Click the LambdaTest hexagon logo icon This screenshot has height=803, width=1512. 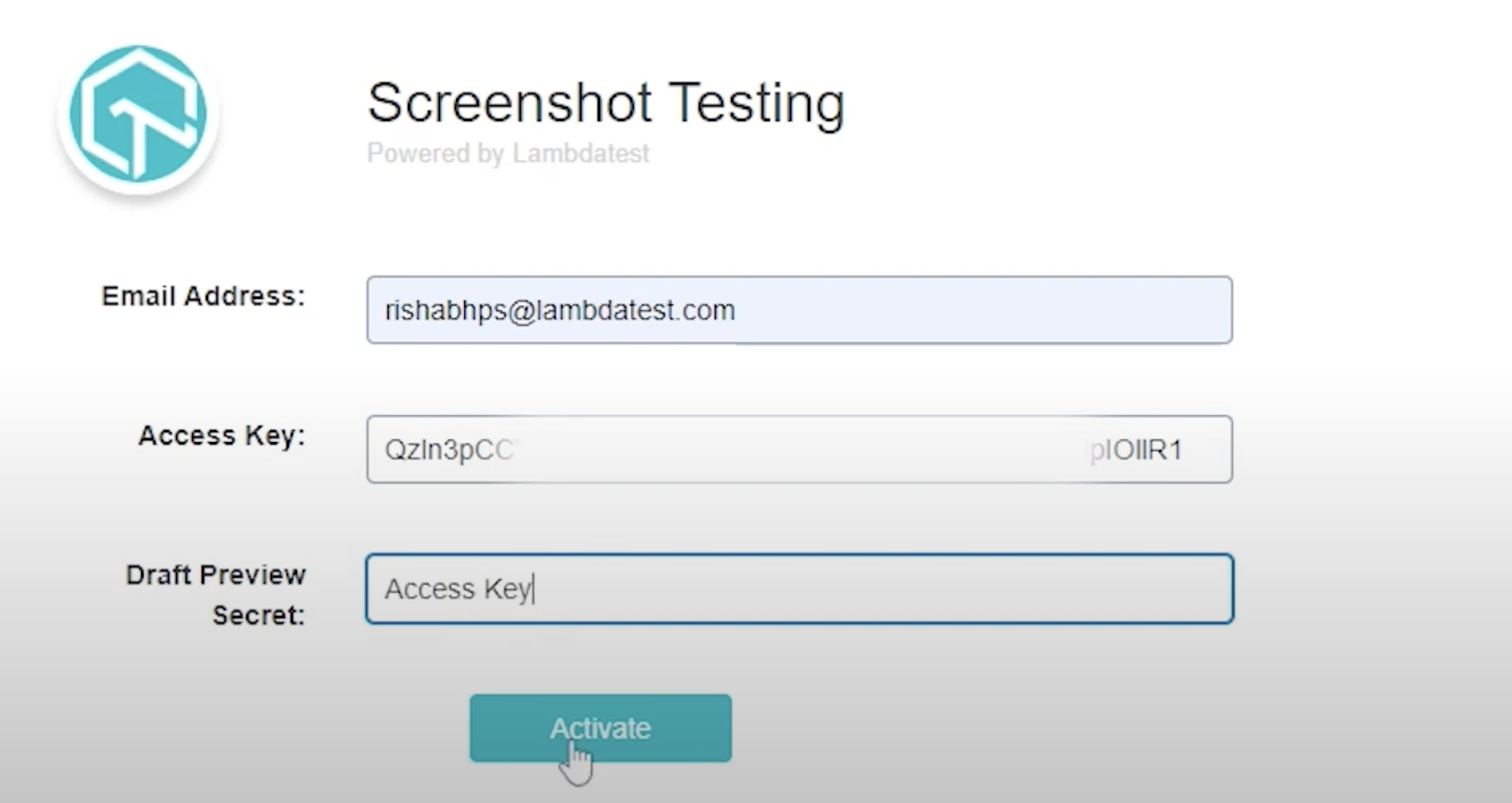(x=138, y=114)
